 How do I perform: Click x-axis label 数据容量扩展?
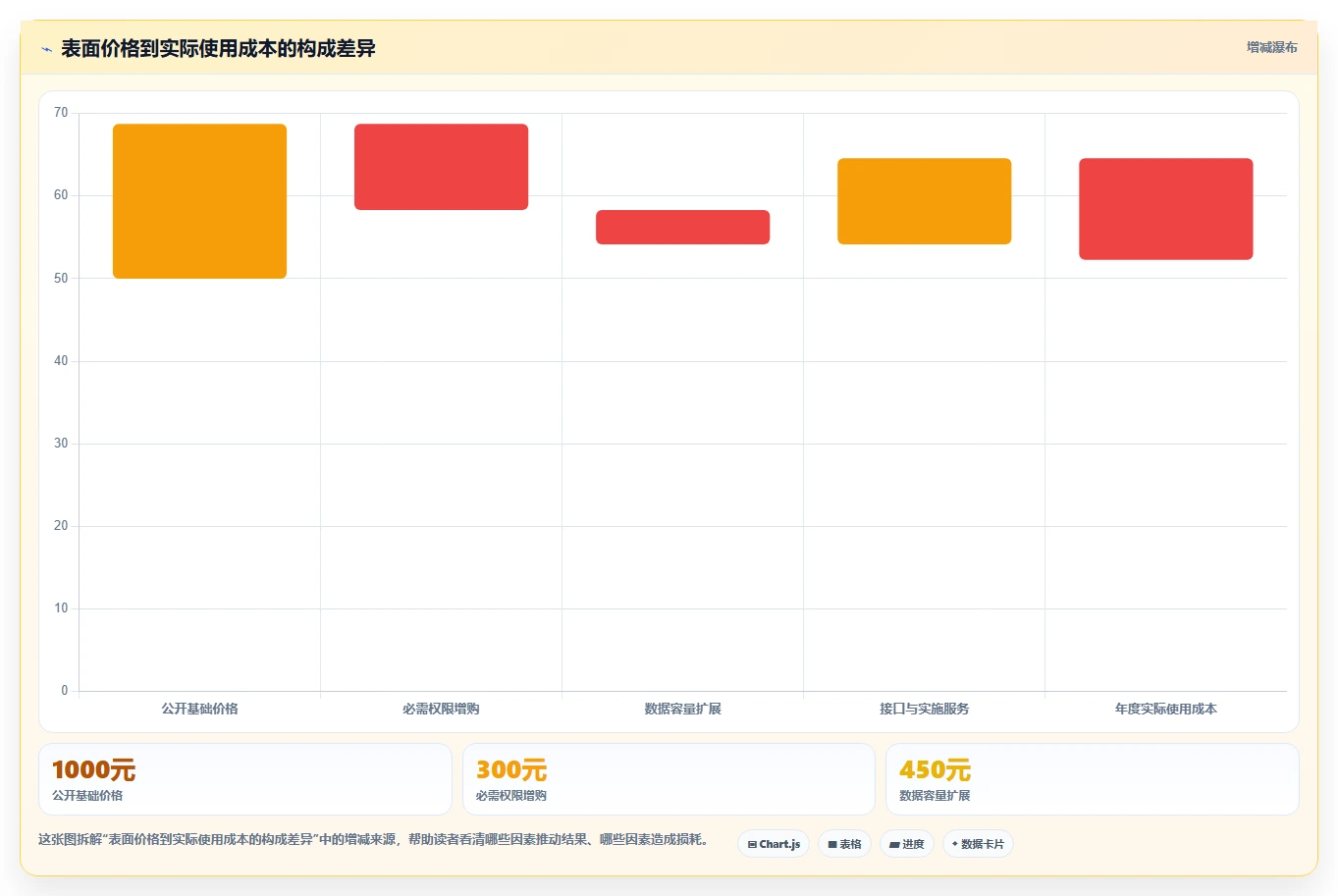(x=683, y=709)
